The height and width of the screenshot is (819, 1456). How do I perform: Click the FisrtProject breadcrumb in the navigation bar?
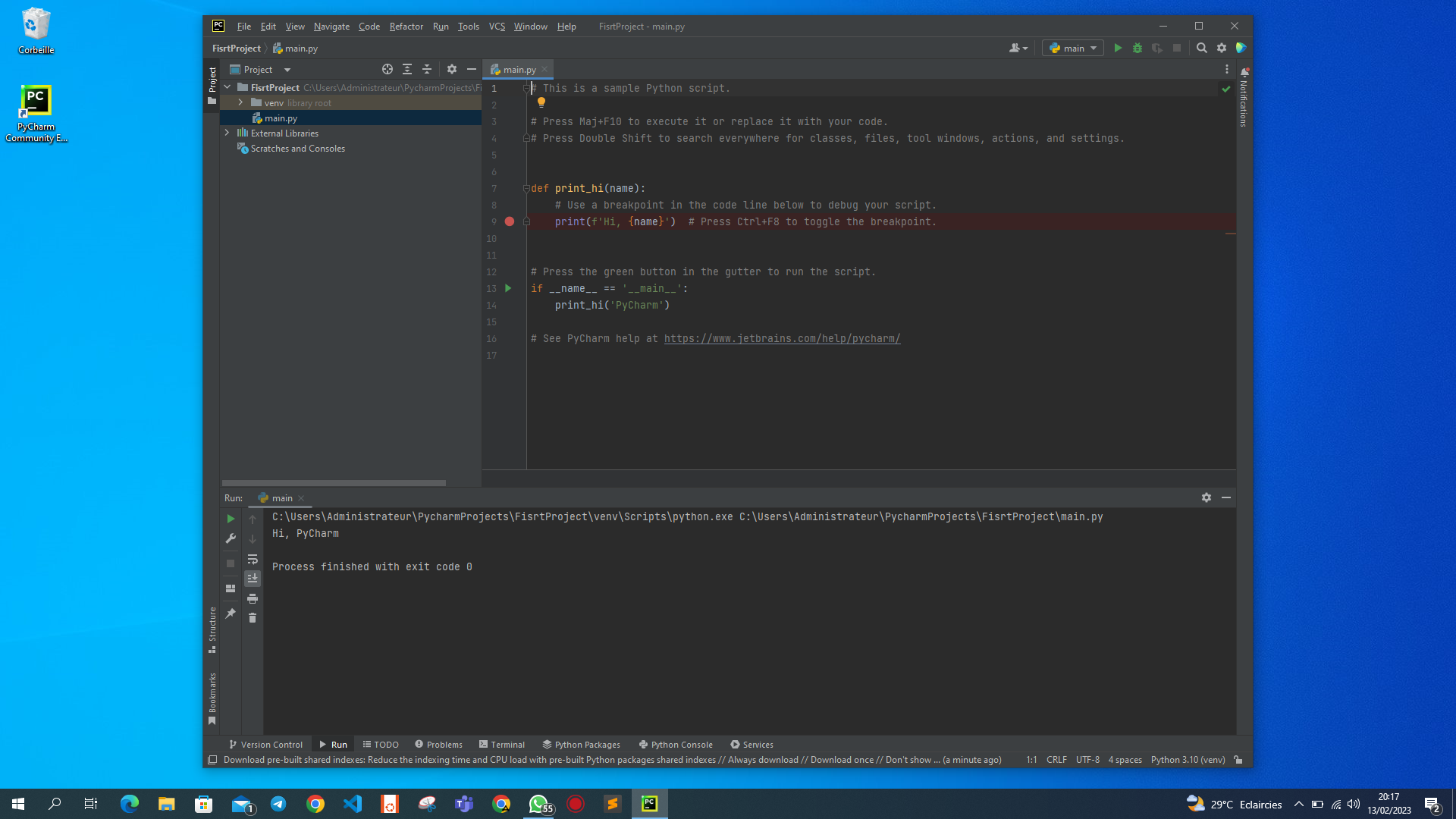[236, 48]
